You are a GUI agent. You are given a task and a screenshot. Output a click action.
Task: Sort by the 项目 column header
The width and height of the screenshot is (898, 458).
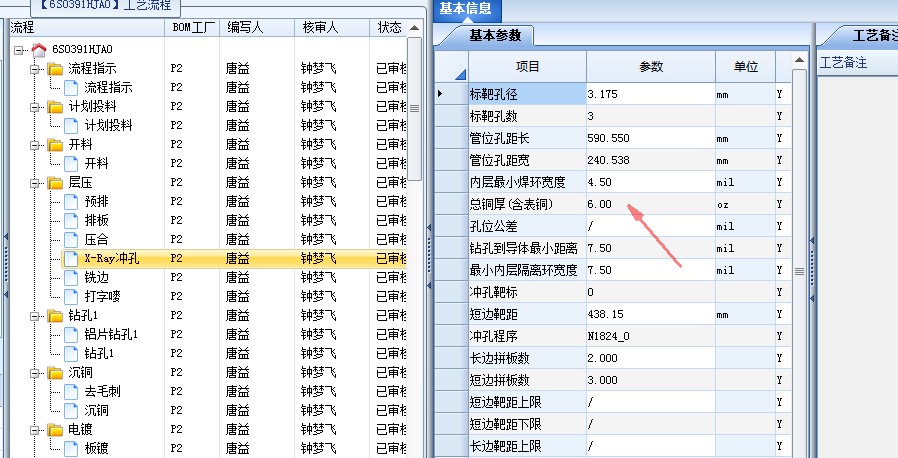pos(527,67)
